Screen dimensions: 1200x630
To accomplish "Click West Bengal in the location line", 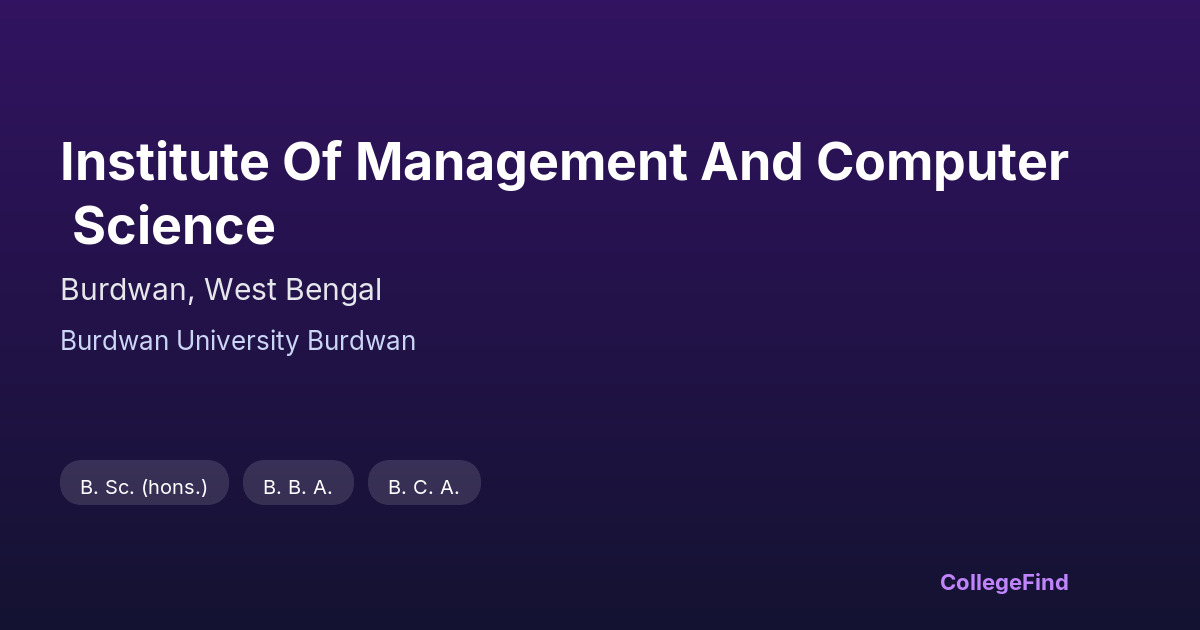I will tap(293, 290).
